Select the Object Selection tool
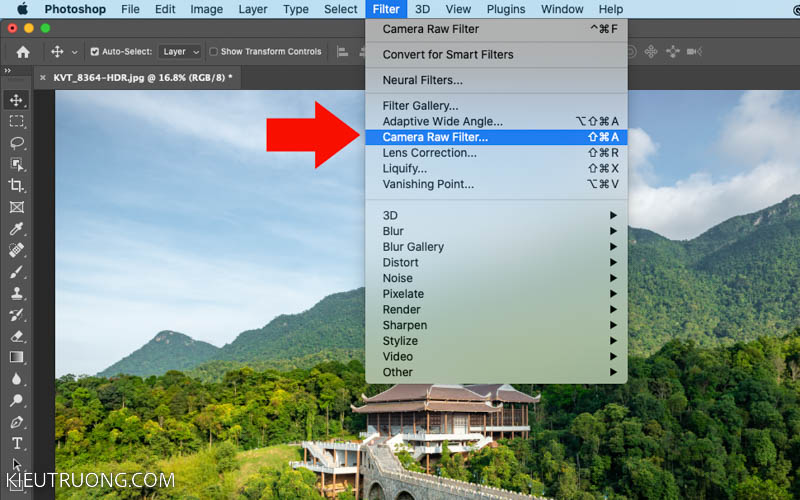Image resolution: width=800 pixels, height=500 pixels. tap(16, 164)
